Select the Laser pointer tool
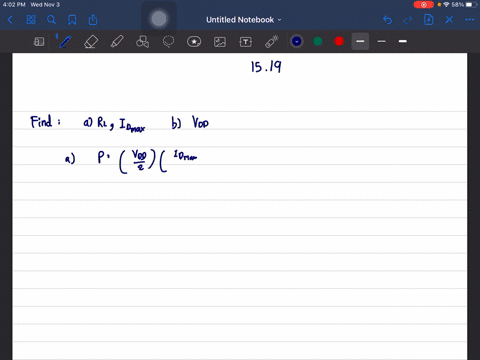The image size is (480, 360). [272, 42]
